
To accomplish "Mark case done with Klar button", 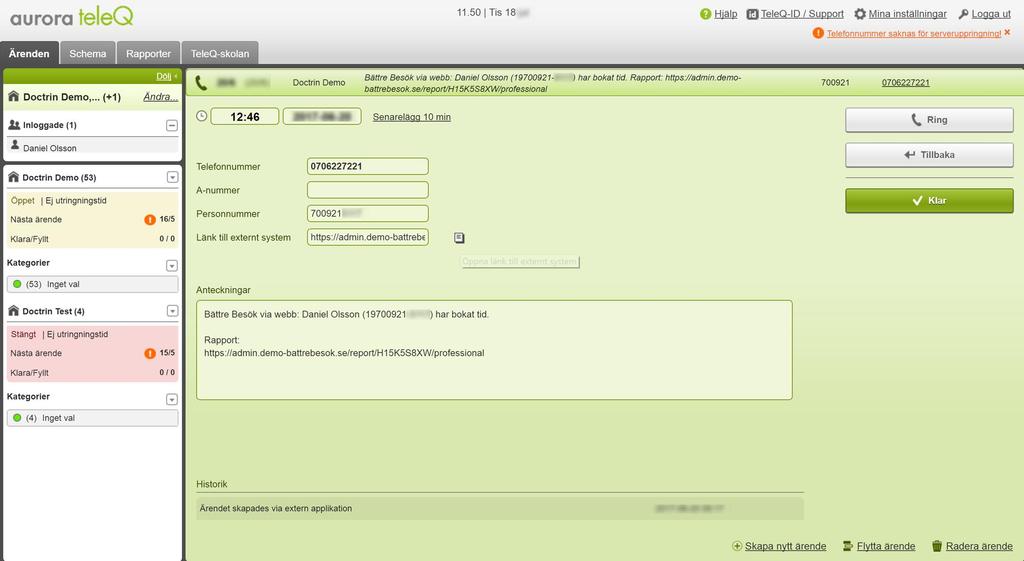I will (929, 200).
